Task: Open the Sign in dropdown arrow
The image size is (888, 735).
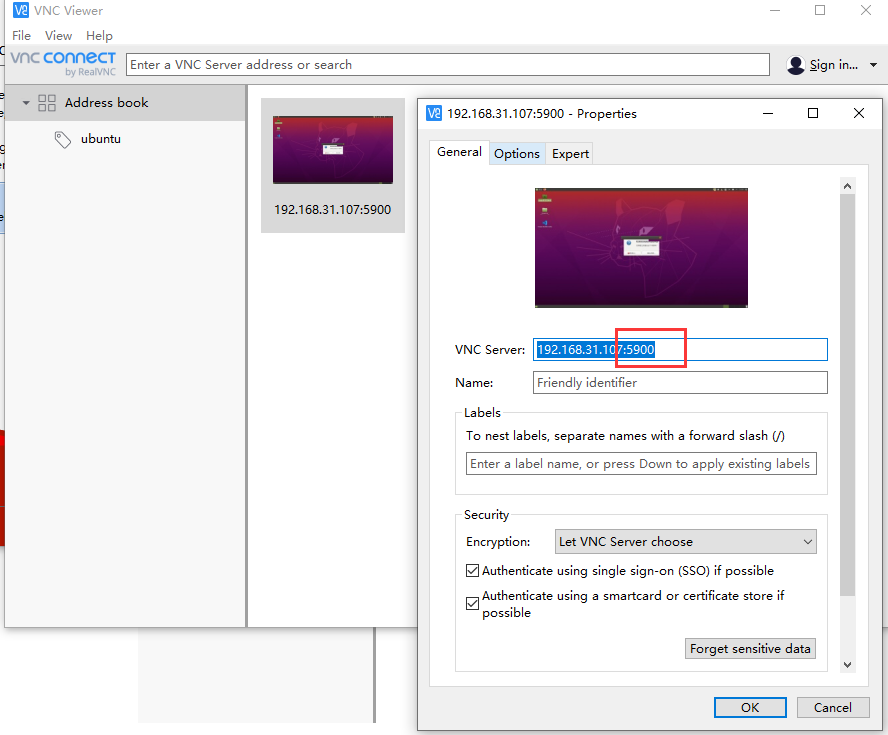Action: 873,65
